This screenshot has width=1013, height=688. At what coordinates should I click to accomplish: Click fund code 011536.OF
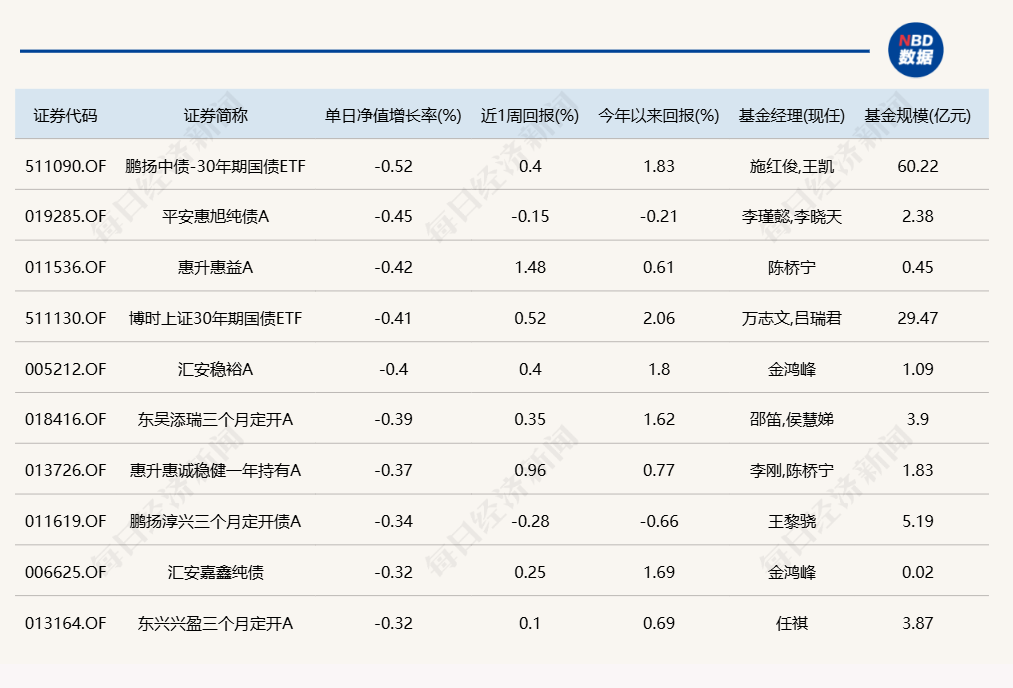pos(66,267)
